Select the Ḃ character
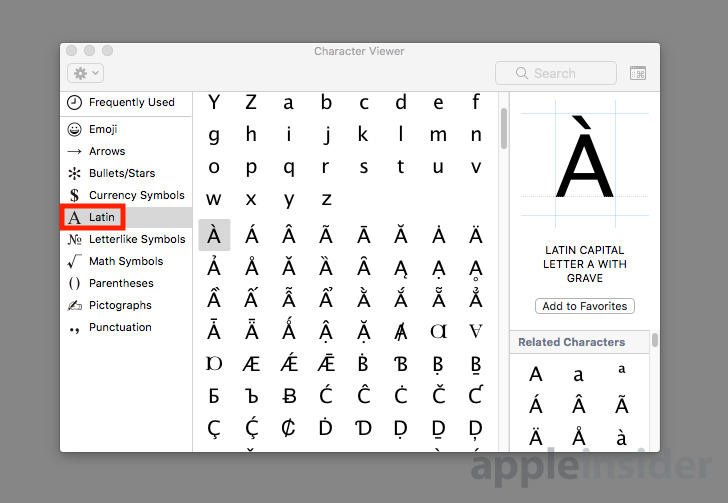 point(364,363)
